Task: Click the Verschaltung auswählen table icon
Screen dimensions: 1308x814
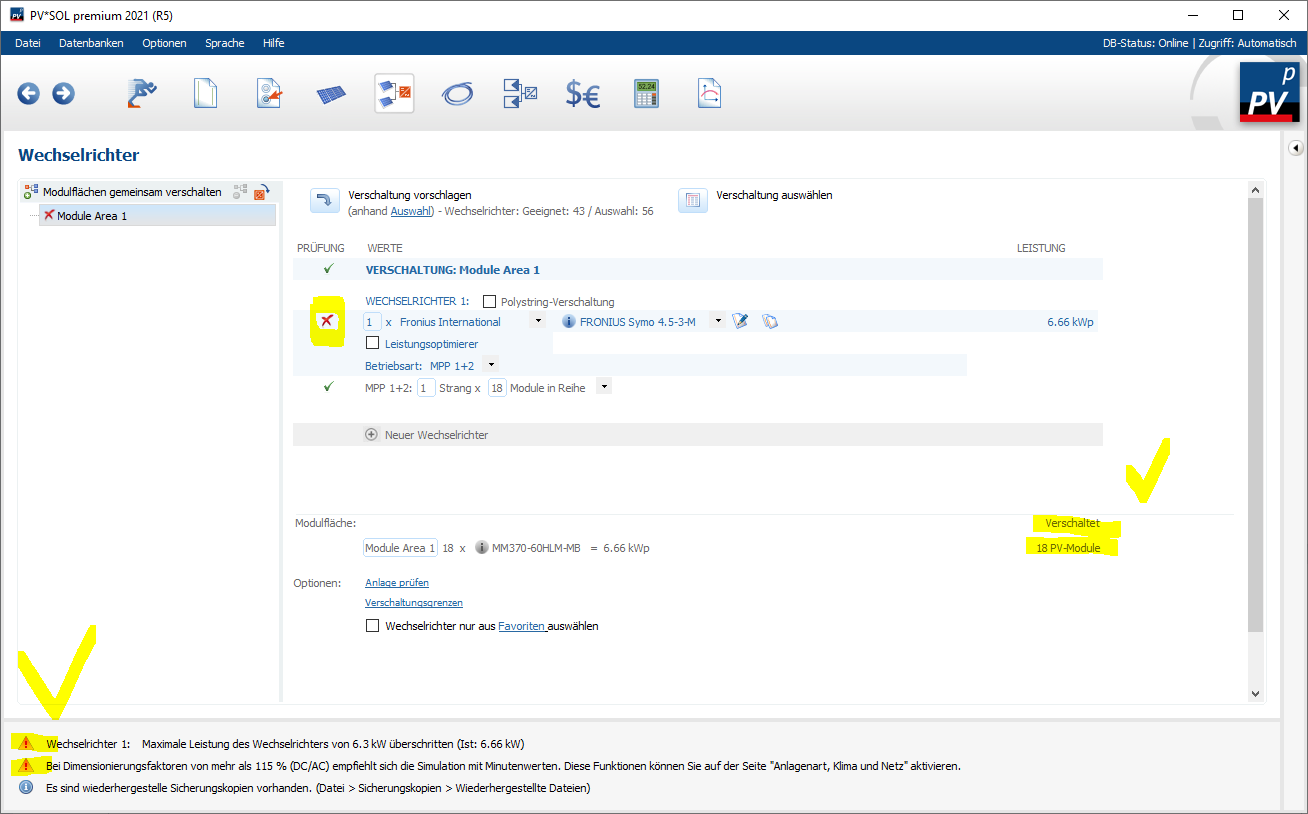Action: click(x=693, y=200)
